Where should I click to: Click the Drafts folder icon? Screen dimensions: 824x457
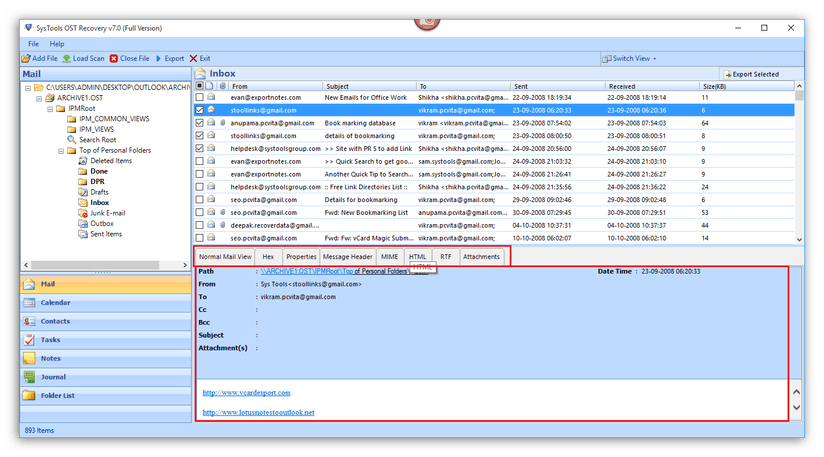click(x=83, y=192)
